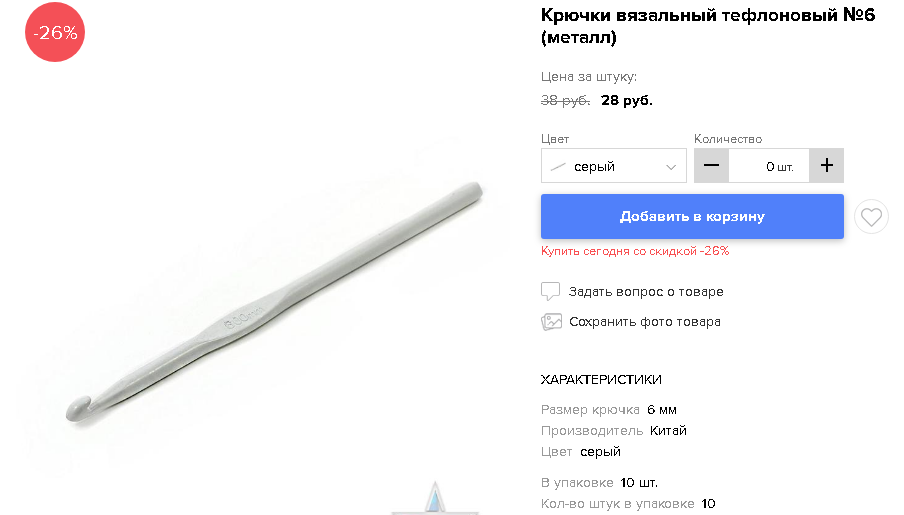
Task: Click the save photo picture icon
Action: coord(551,322)
